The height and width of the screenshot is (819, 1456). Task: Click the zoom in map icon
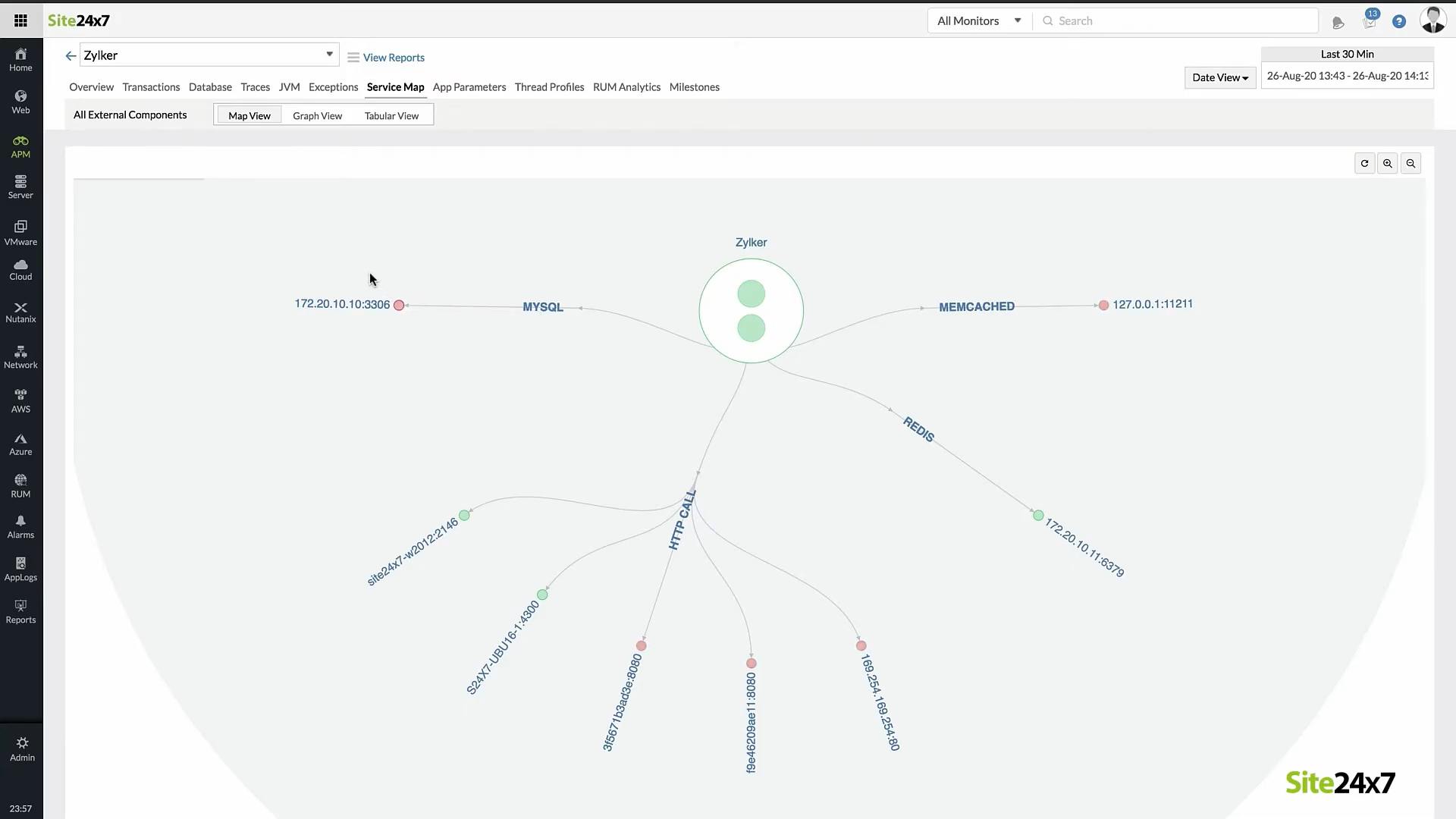(x=1387, y=163)
